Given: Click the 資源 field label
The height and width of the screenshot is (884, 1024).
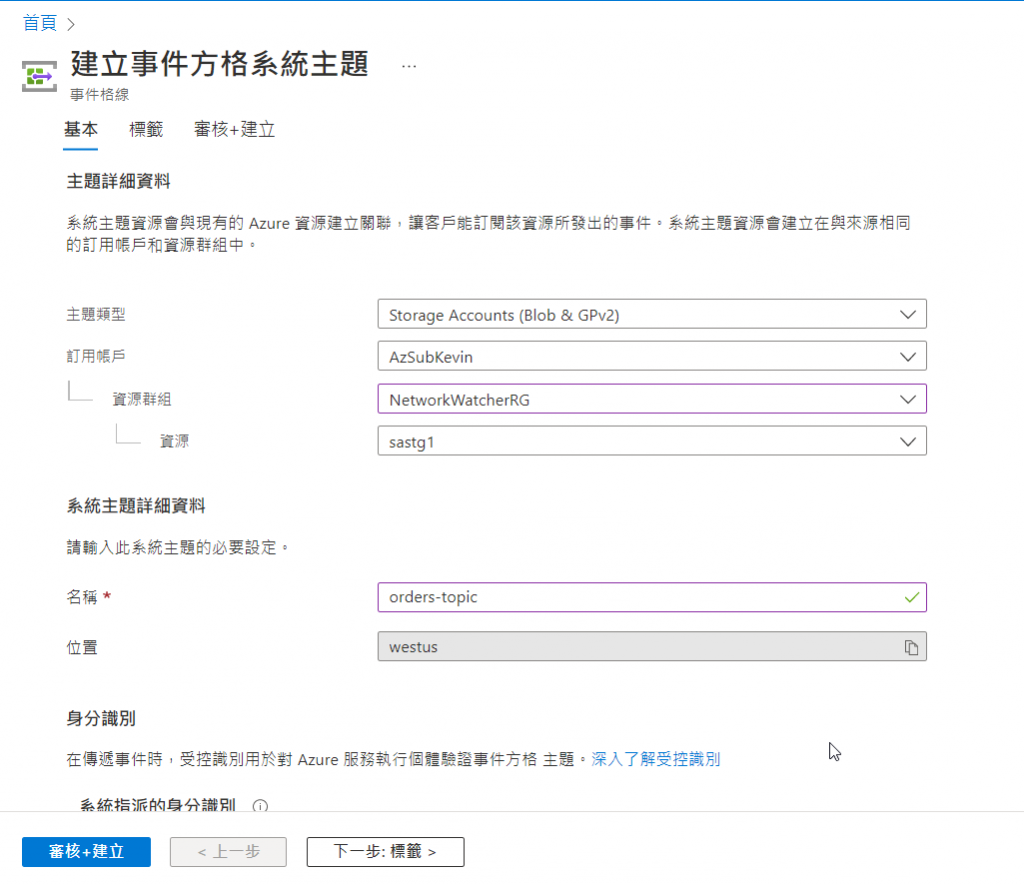Looking at the screenshot, I should coord(174,441).
